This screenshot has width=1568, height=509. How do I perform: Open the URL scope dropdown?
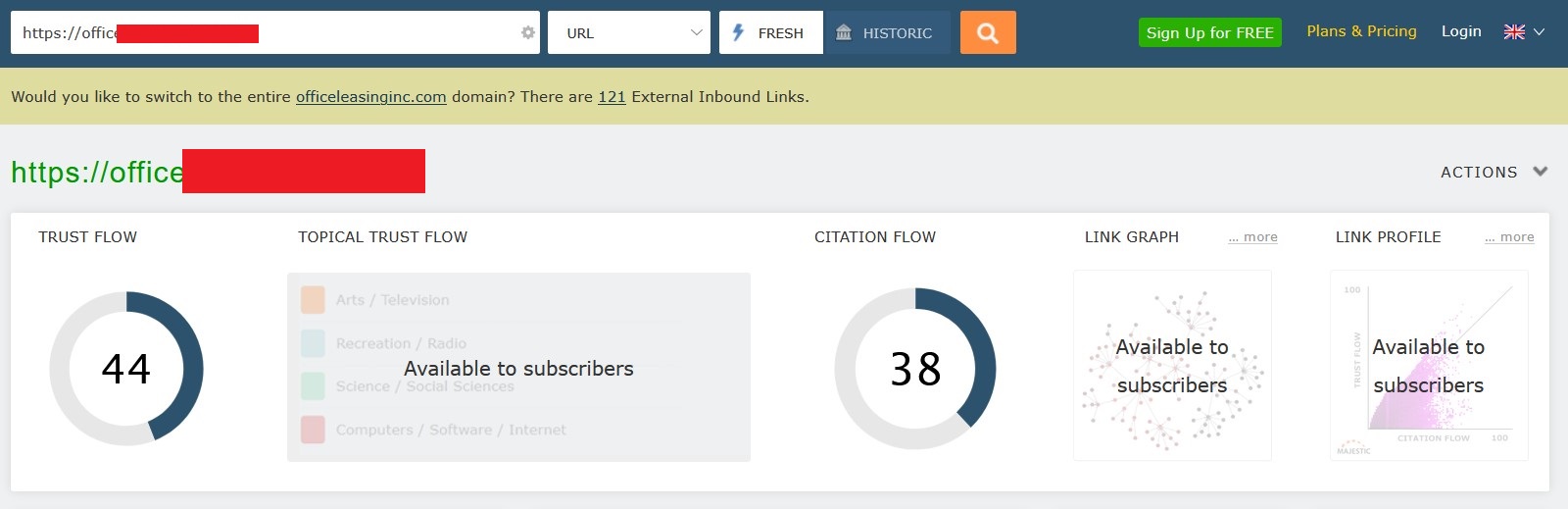(x=629, y=32)
